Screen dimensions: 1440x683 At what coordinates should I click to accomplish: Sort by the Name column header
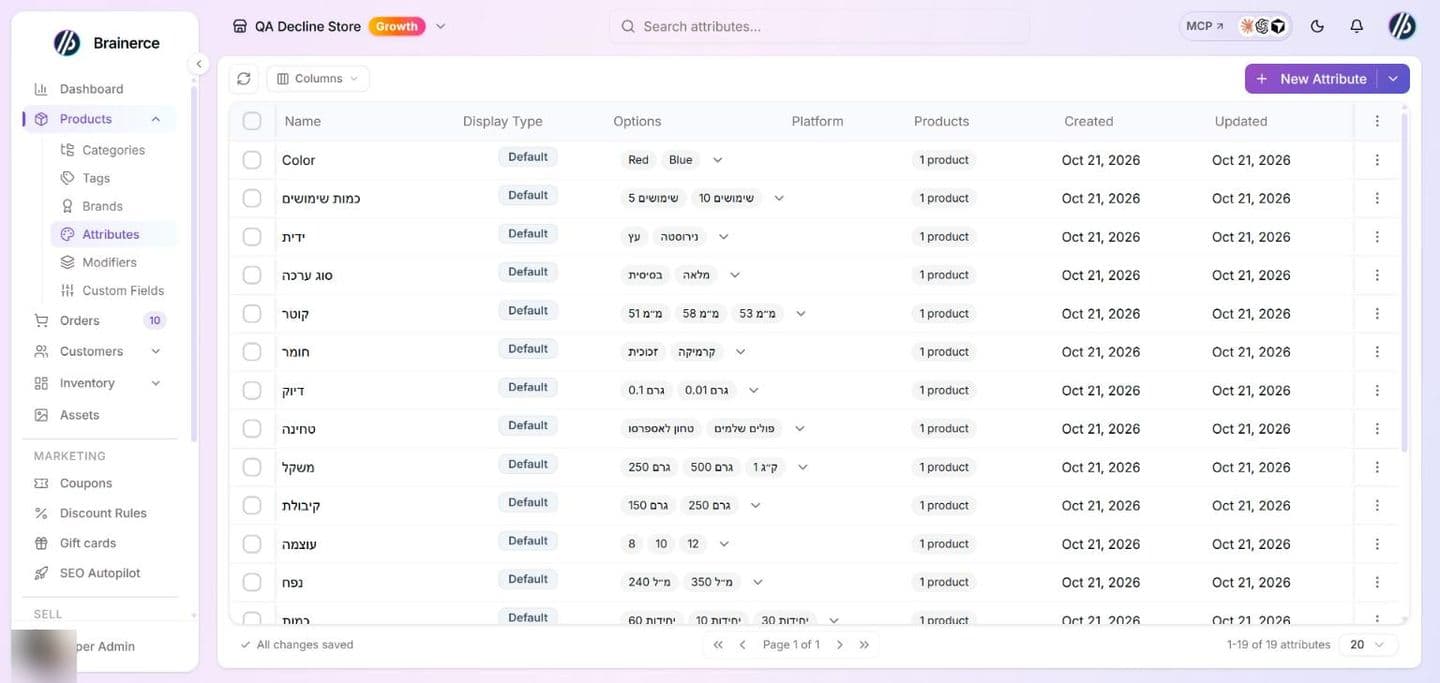pyautogui.click(x=303, y=121)
